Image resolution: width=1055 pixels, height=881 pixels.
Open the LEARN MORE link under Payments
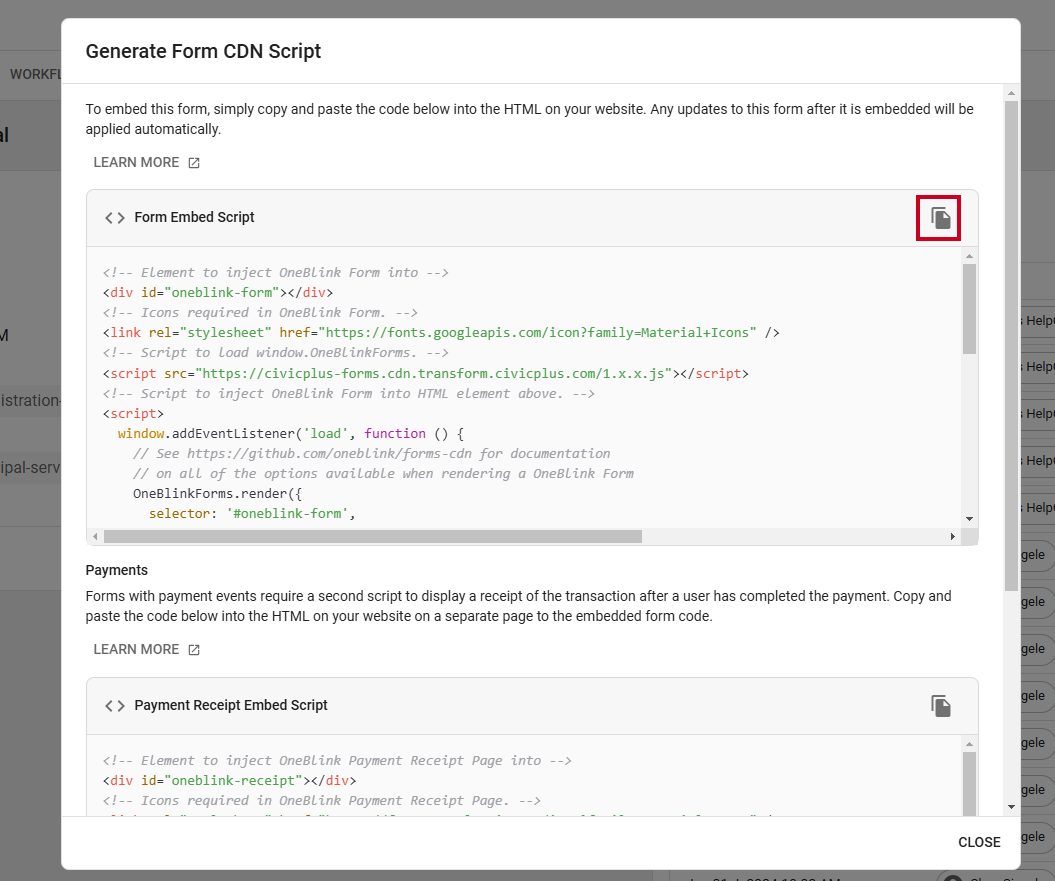(x=146, y=649)
